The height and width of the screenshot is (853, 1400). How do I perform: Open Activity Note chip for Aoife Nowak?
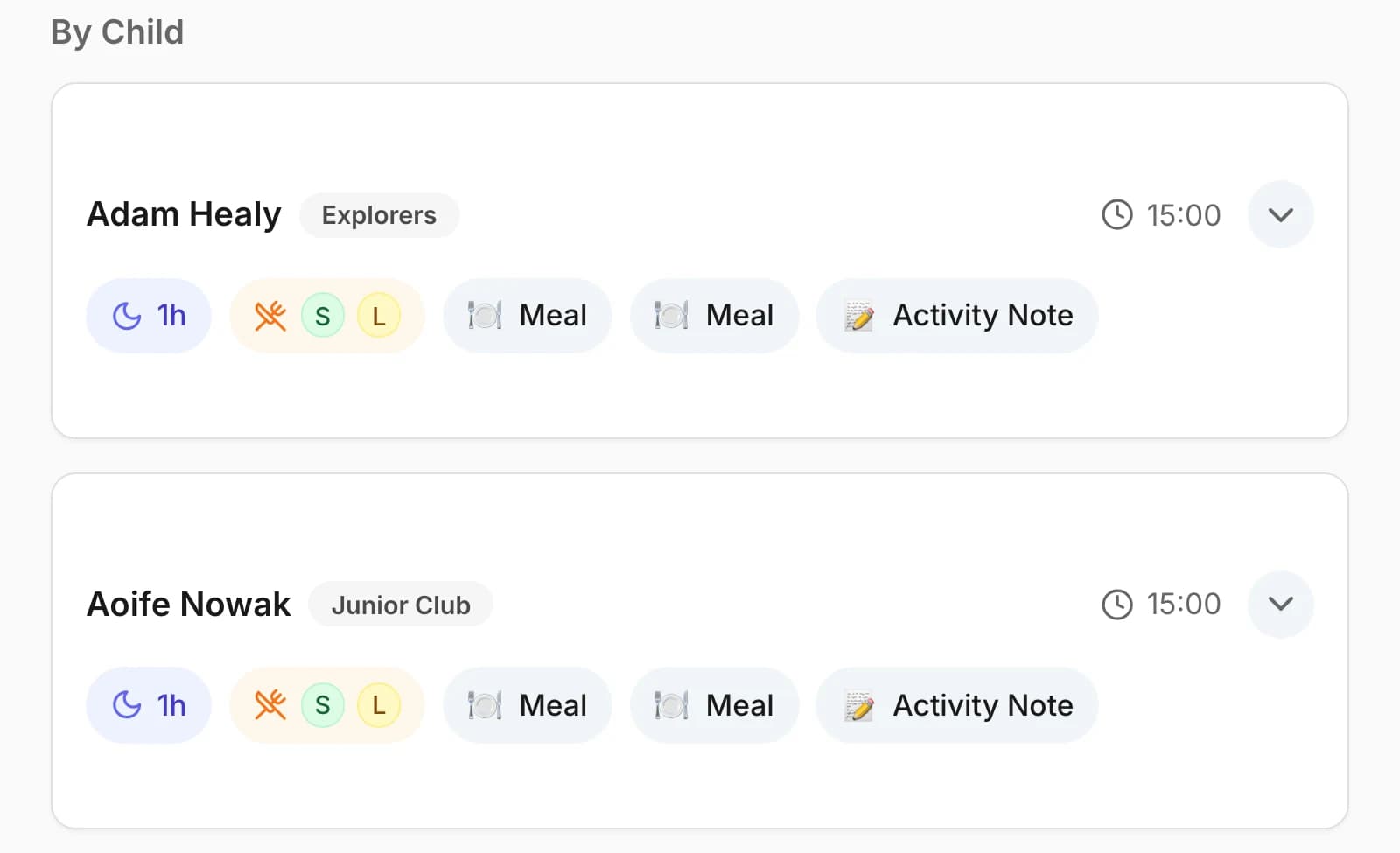pyautogui.click(x=957, y=705)
